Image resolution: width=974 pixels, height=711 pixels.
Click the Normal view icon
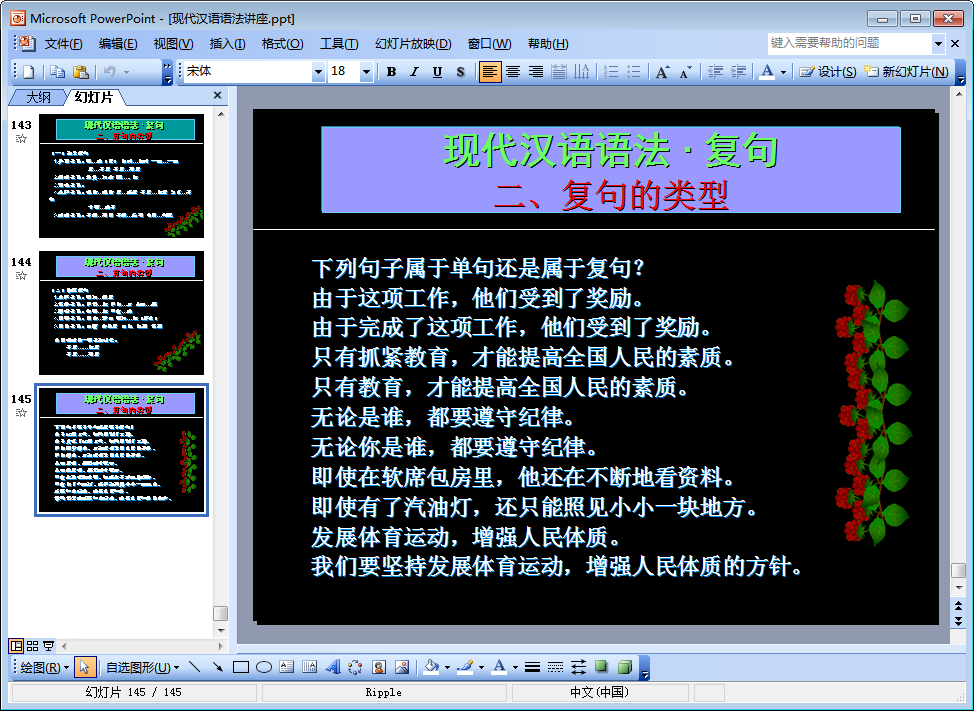(17, 646)
